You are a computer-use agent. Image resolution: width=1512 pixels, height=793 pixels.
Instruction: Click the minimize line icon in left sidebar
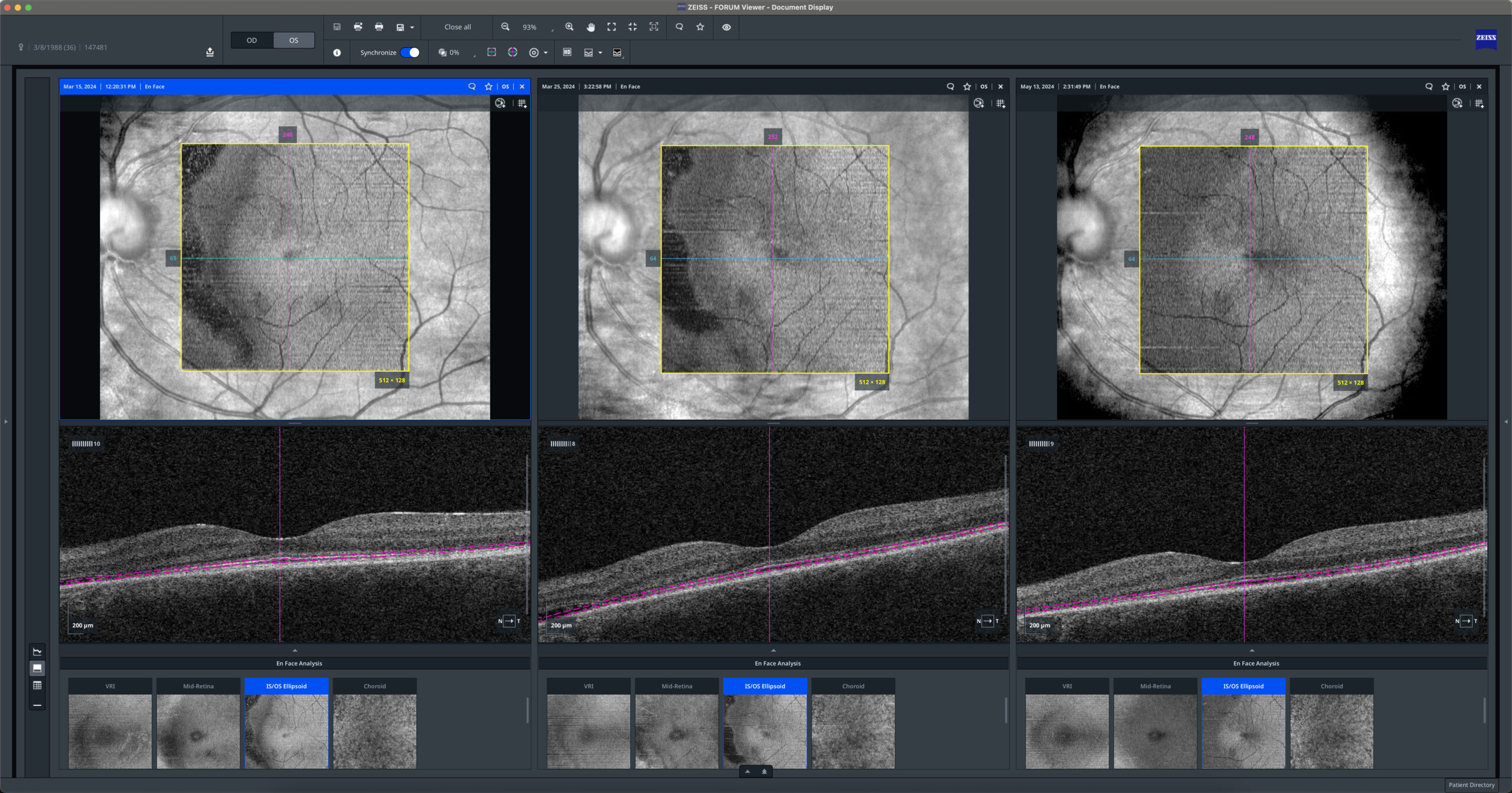(37, 705)
